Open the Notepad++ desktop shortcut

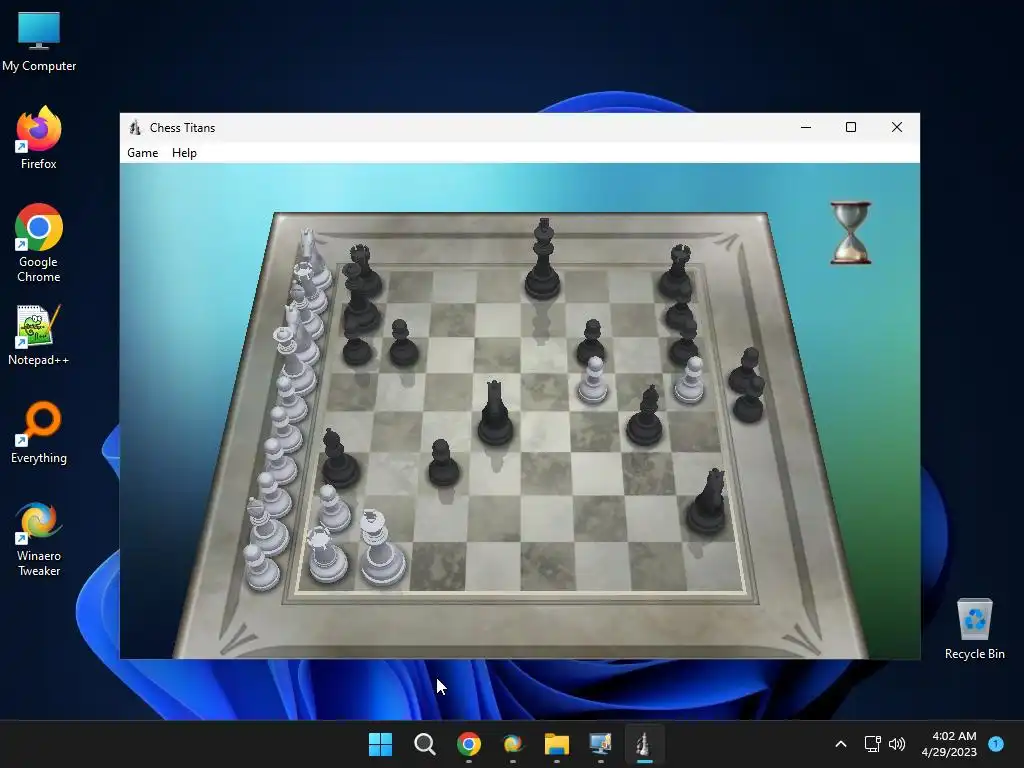pos(39,335)
